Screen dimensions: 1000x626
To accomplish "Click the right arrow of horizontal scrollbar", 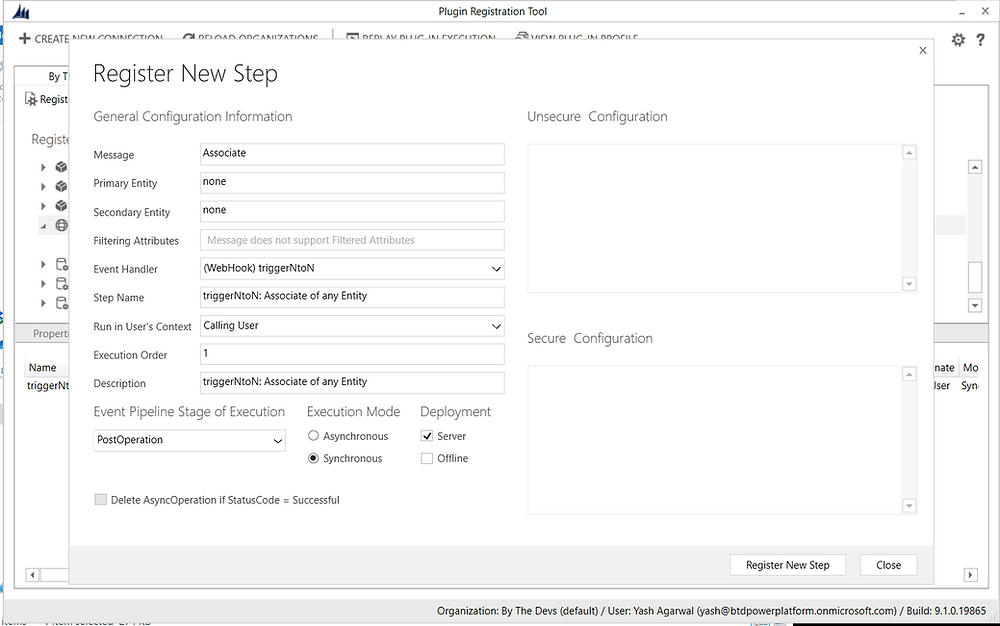I will (x=970, y=575).
